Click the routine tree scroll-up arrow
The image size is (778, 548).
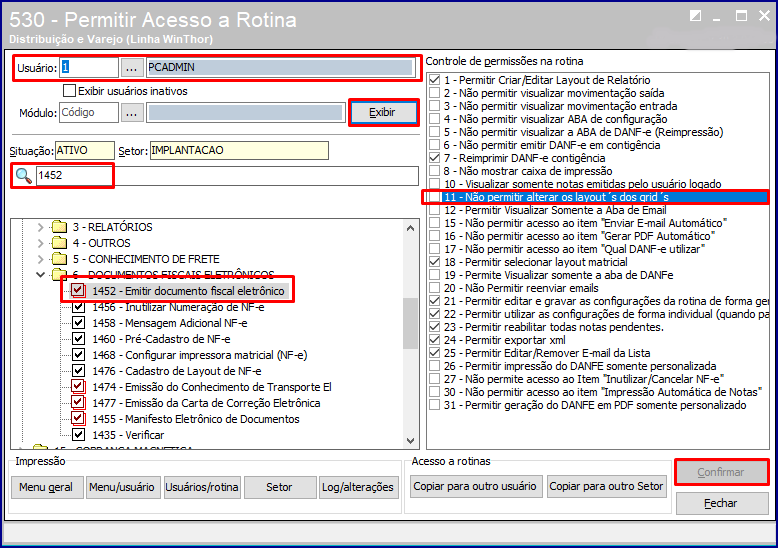tap(410, 228)
